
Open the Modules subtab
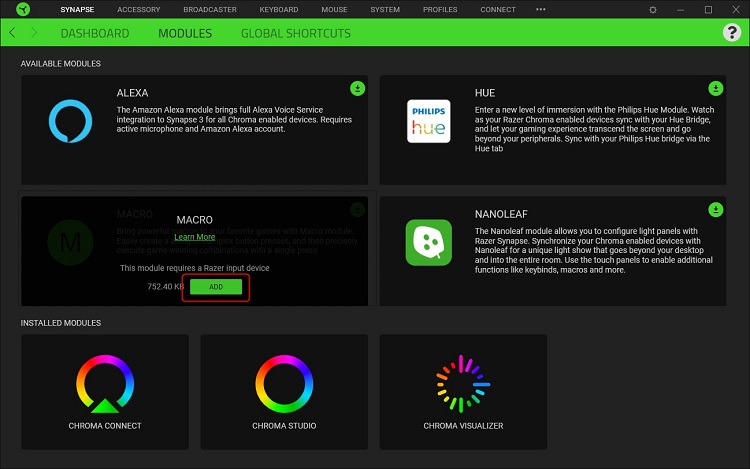click(185, 33)
